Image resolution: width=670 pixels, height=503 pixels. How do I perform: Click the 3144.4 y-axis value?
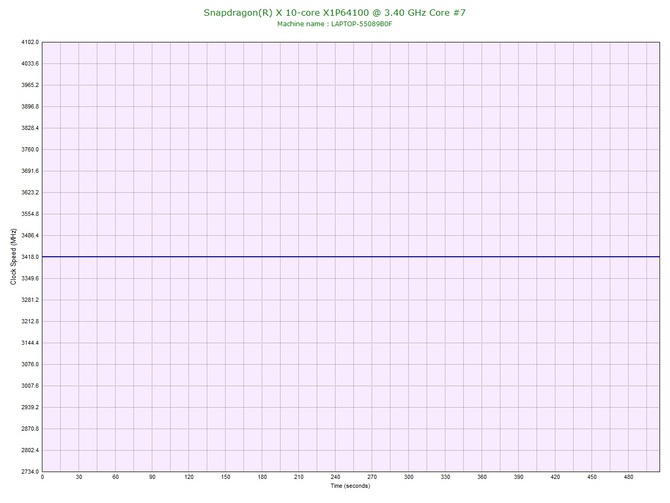pyautogui.click(x=30, y=343)
